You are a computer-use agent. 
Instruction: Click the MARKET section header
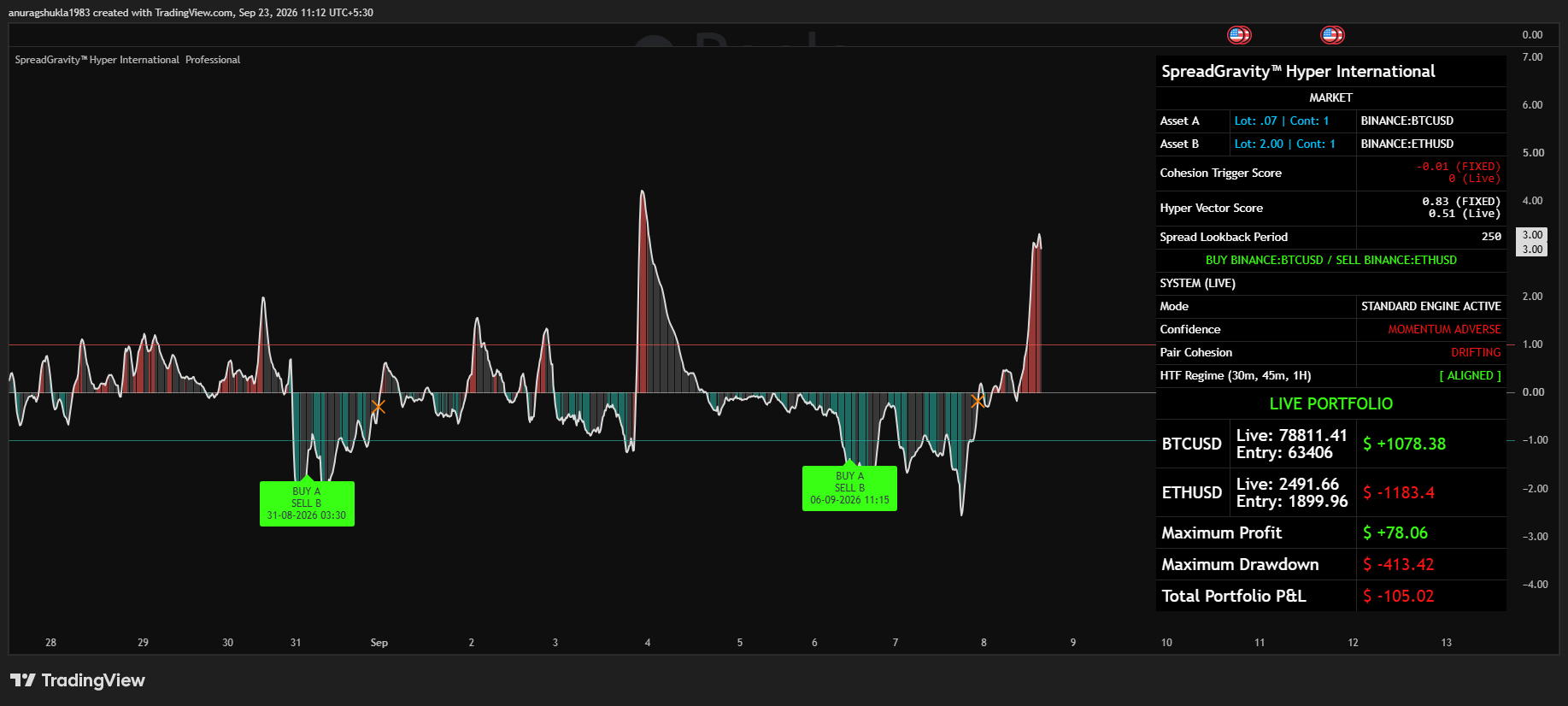(1331, 98)
